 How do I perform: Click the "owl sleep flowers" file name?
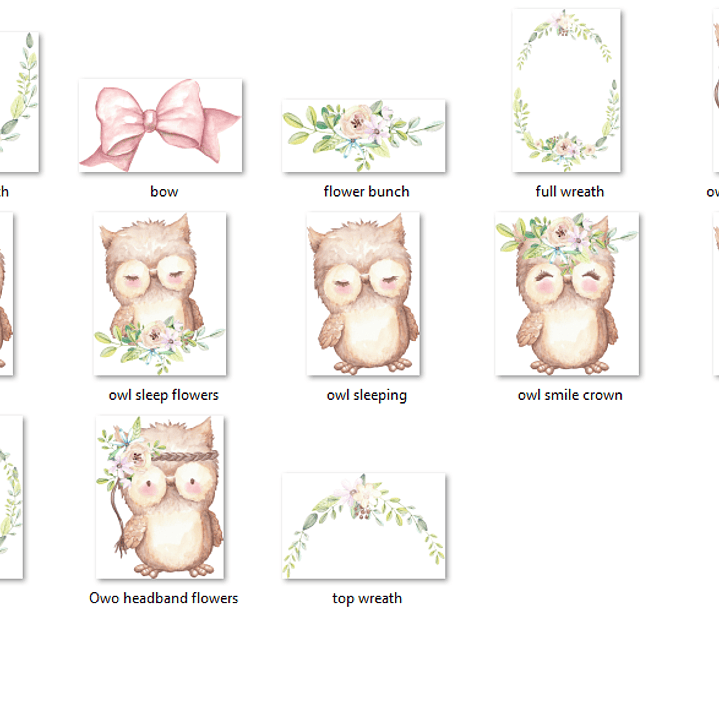click(x=164, y=395)
